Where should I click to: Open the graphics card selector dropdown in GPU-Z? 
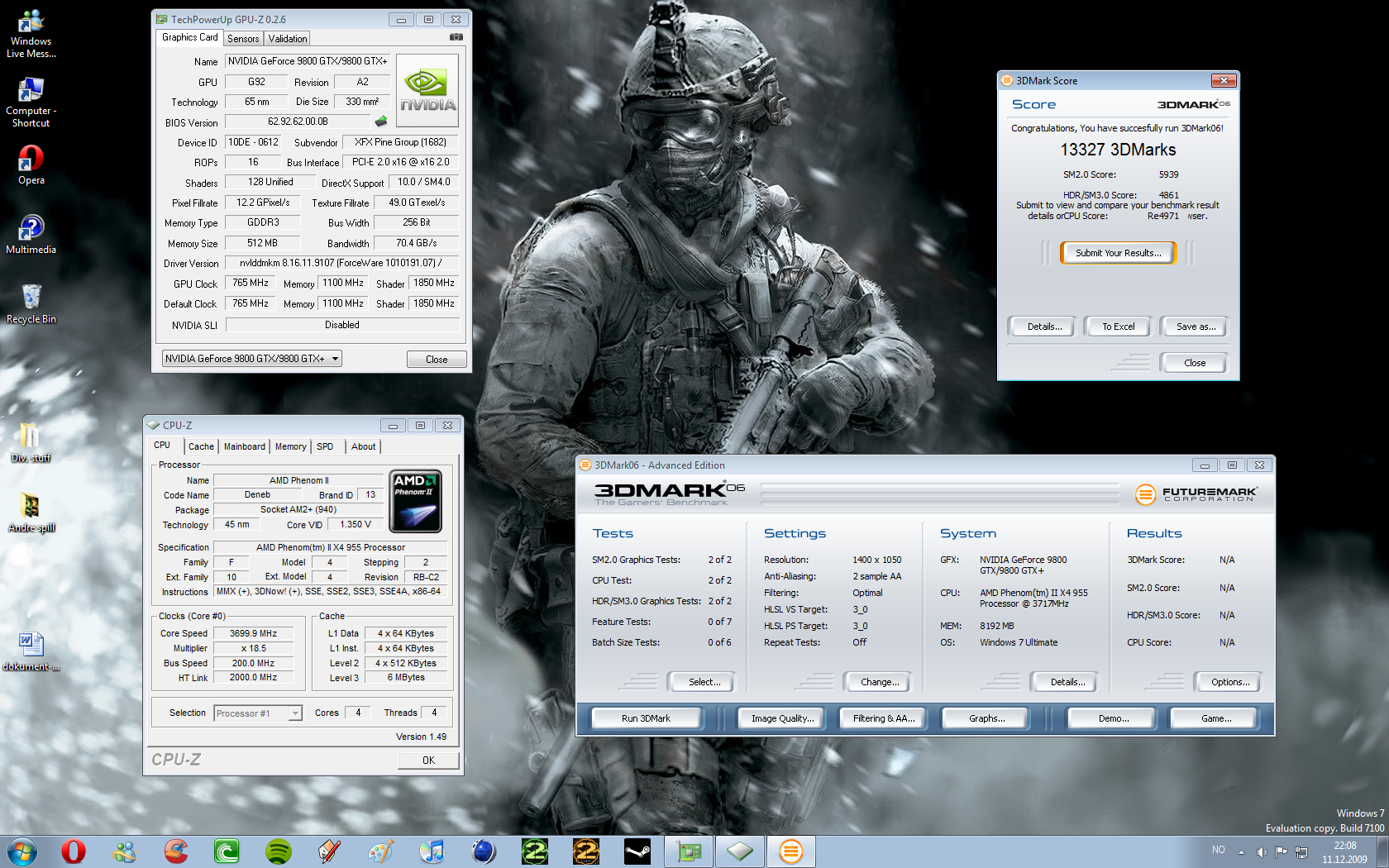(252, 359)
